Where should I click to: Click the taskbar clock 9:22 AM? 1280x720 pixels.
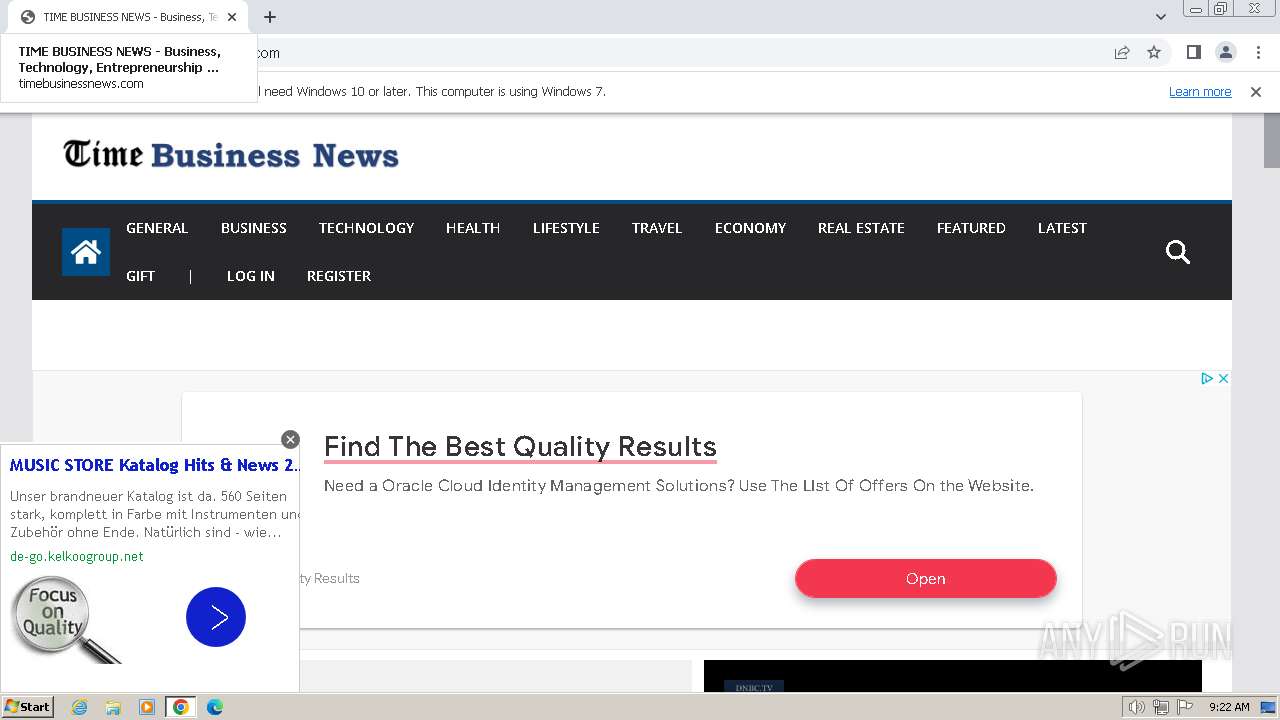point(1229,707)
